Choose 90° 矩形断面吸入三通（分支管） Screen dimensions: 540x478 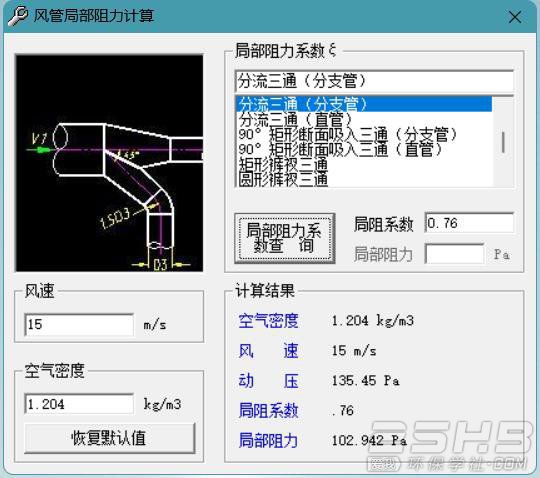[x=364, y=134]
